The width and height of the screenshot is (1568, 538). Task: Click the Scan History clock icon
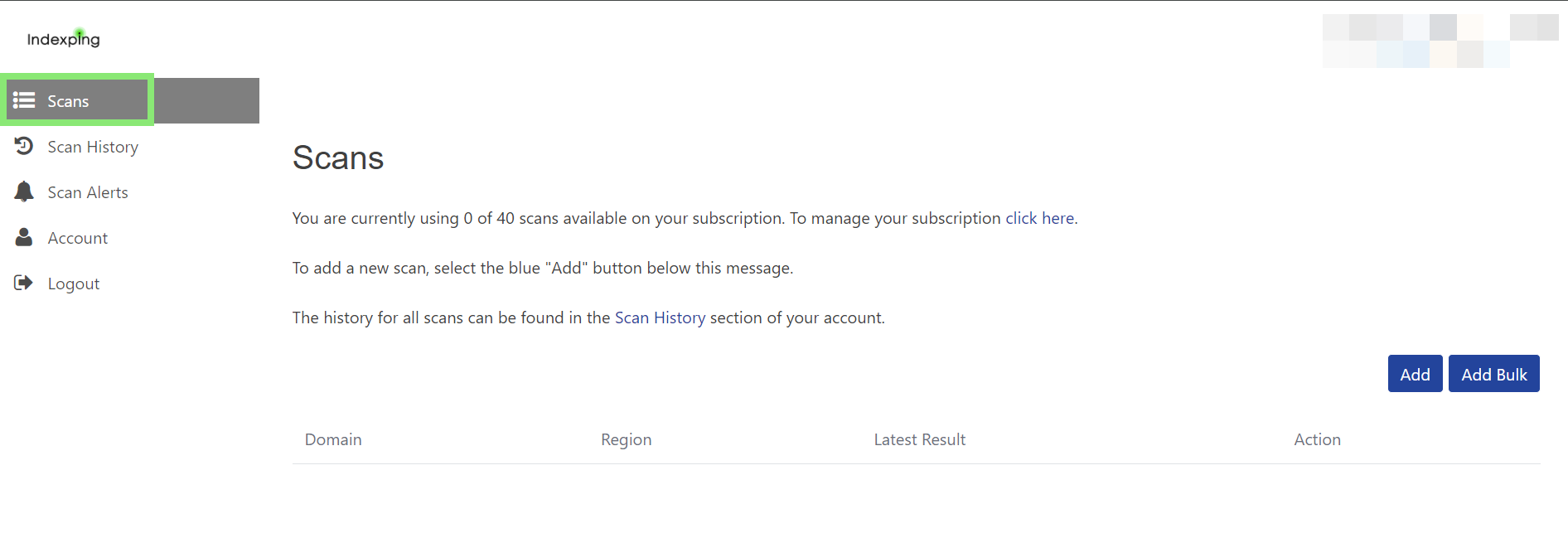pyautogui.click(x=24, y=146)
